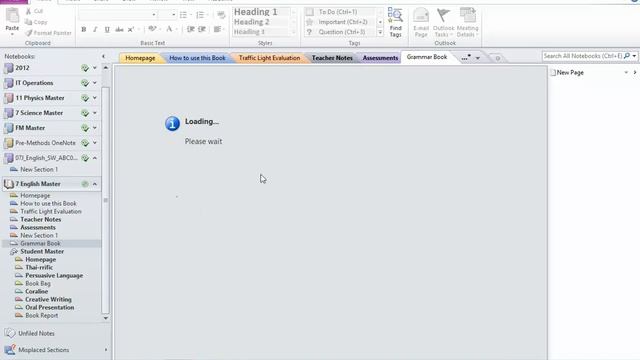Click the superscript icon
Image resolution: width=640 pixels, height=360 pixels.
click(x=131, y=29)
